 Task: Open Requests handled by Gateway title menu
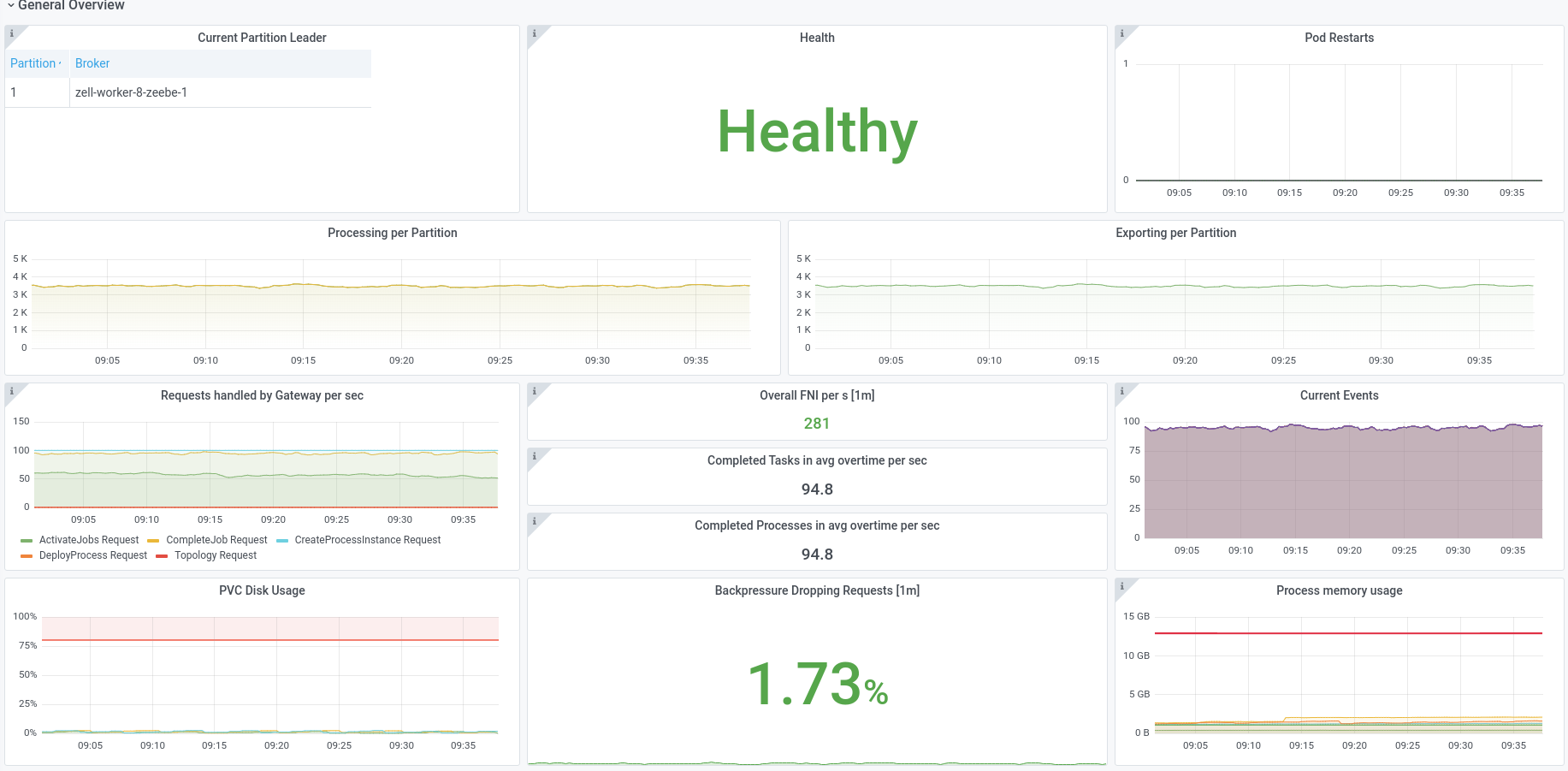coord(262,395)
